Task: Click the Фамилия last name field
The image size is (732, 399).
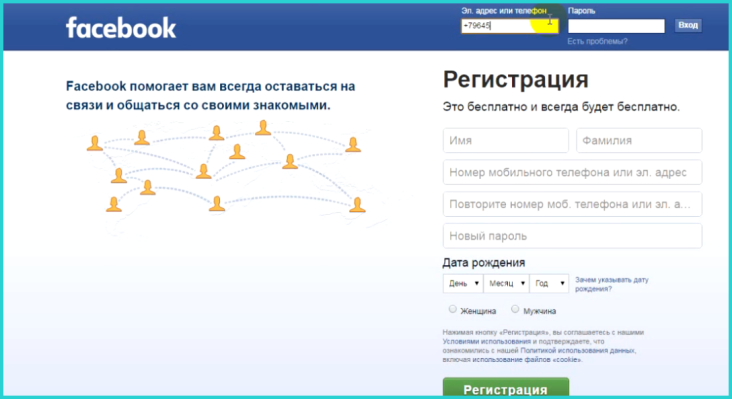Action: (x=639, y=140)
